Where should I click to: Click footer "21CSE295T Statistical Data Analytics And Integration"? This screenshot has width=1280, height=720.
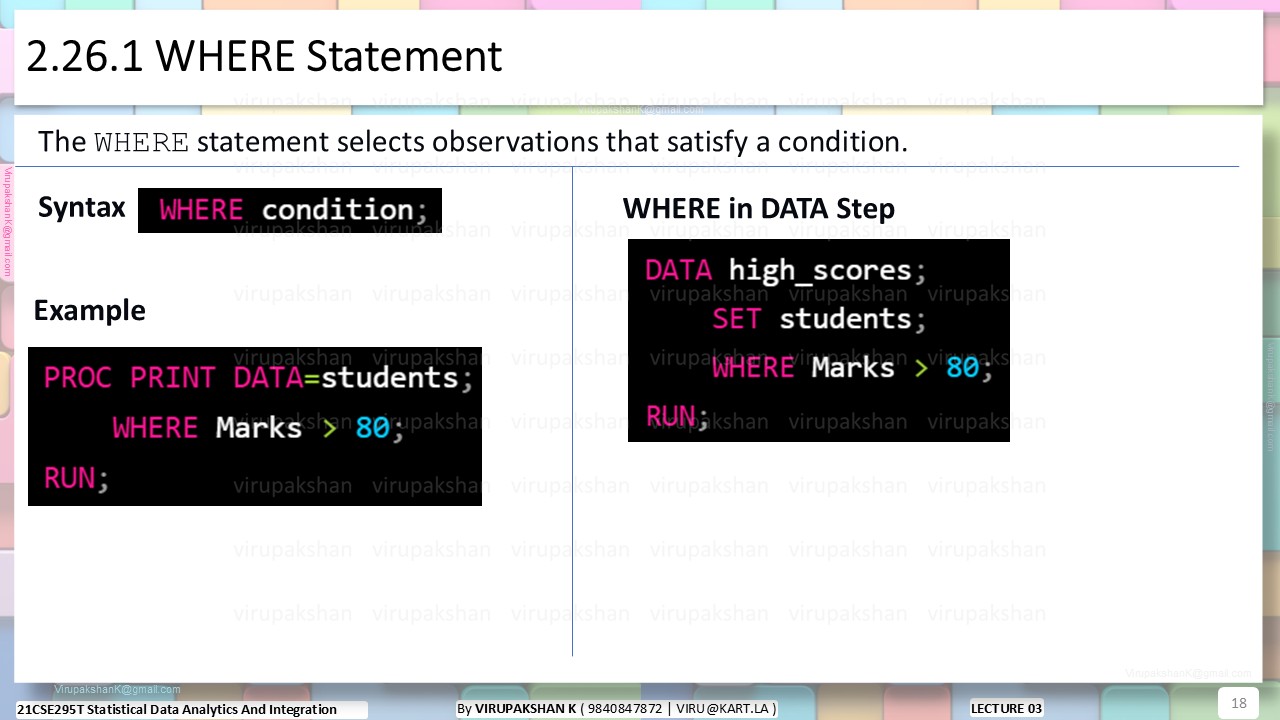(177, 709)
